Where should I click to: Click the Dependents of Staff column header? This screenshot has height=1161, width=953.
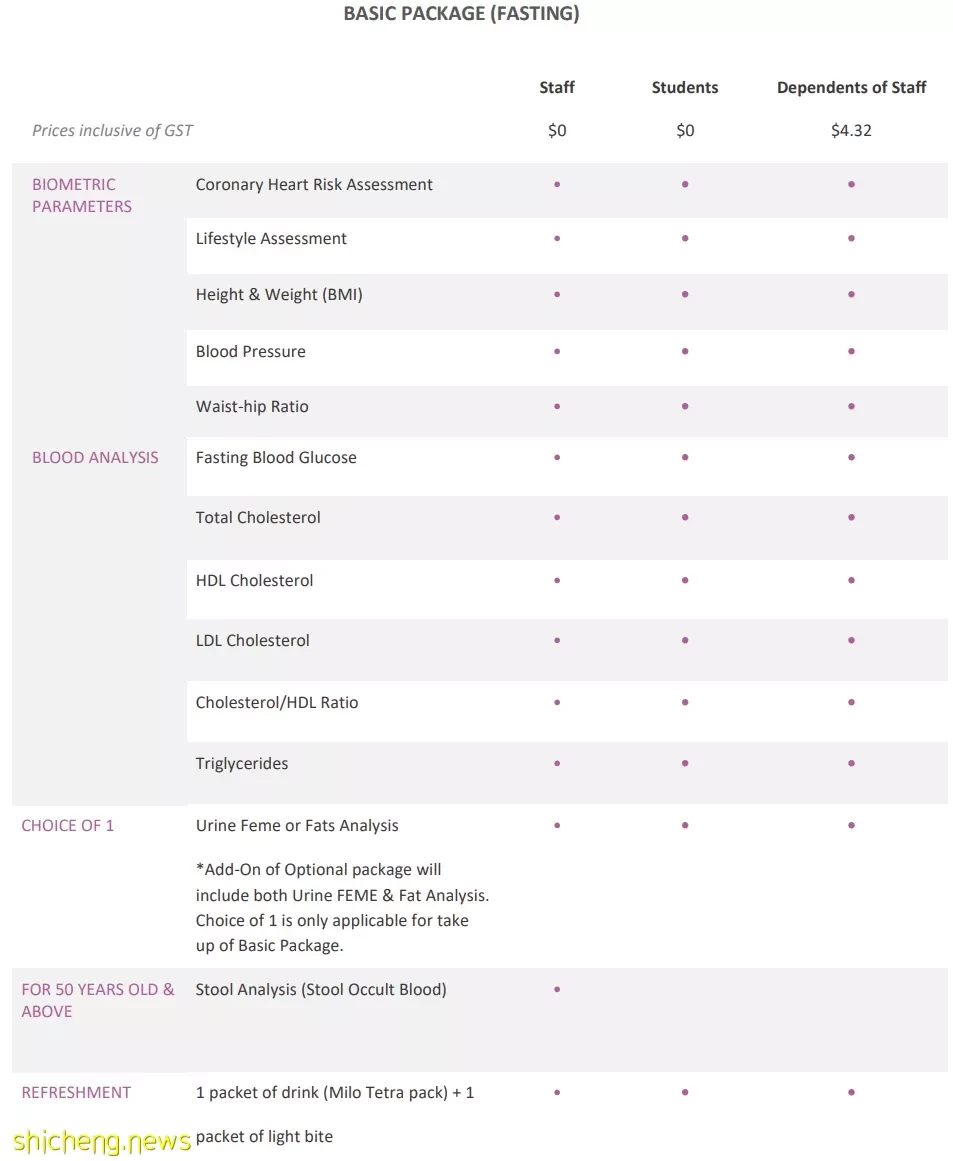[x=852, y=87]
